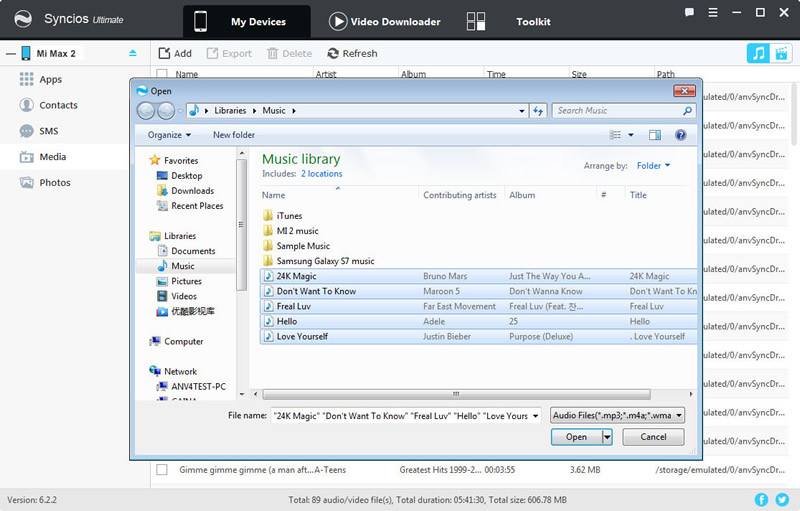Viewport: 800px width, 511px height.
Task: Go back in the Open dialog
Action: (146, 111)
